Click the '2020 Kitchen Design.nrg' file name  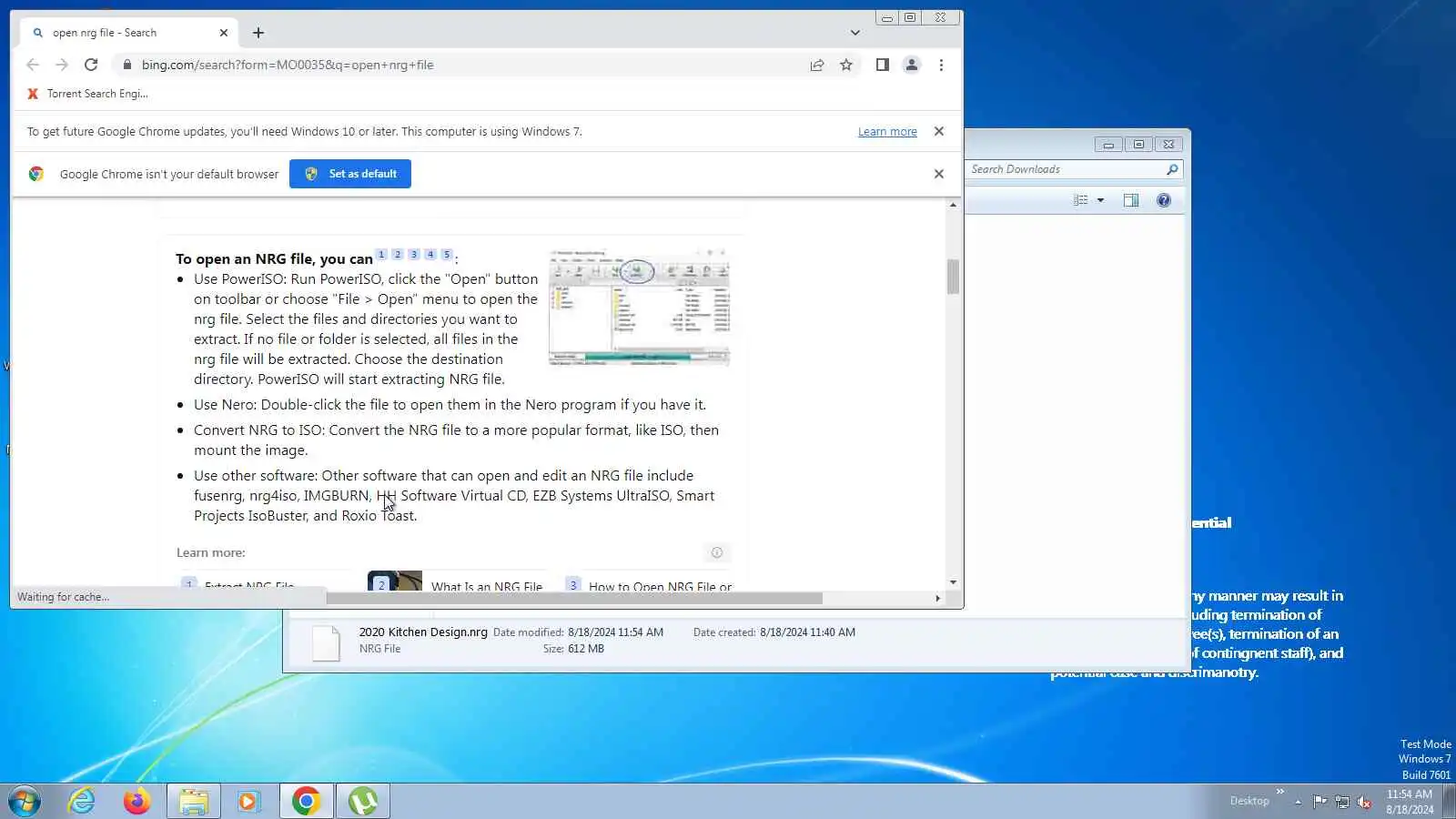pos(423,632)
